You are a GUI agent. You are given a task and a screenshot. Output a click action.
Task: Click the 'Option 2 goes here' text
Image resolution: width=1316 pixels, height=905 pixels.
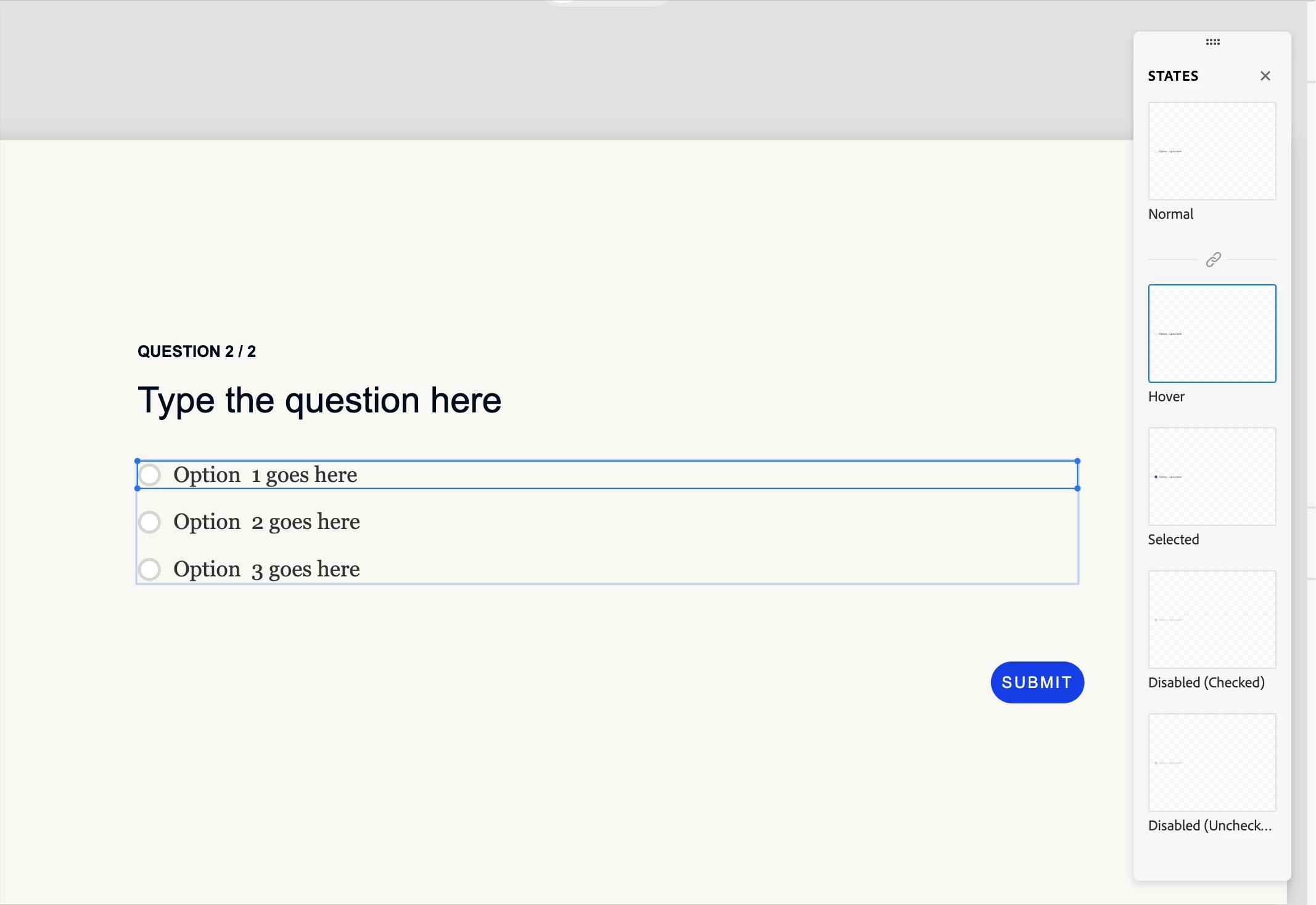266,522
